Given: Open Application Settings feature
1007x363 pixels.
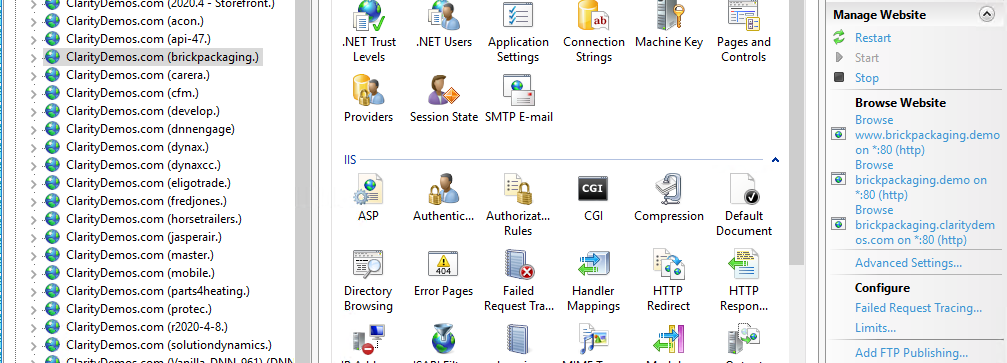Looking at the screenshot, I should (x=518, y=31).
